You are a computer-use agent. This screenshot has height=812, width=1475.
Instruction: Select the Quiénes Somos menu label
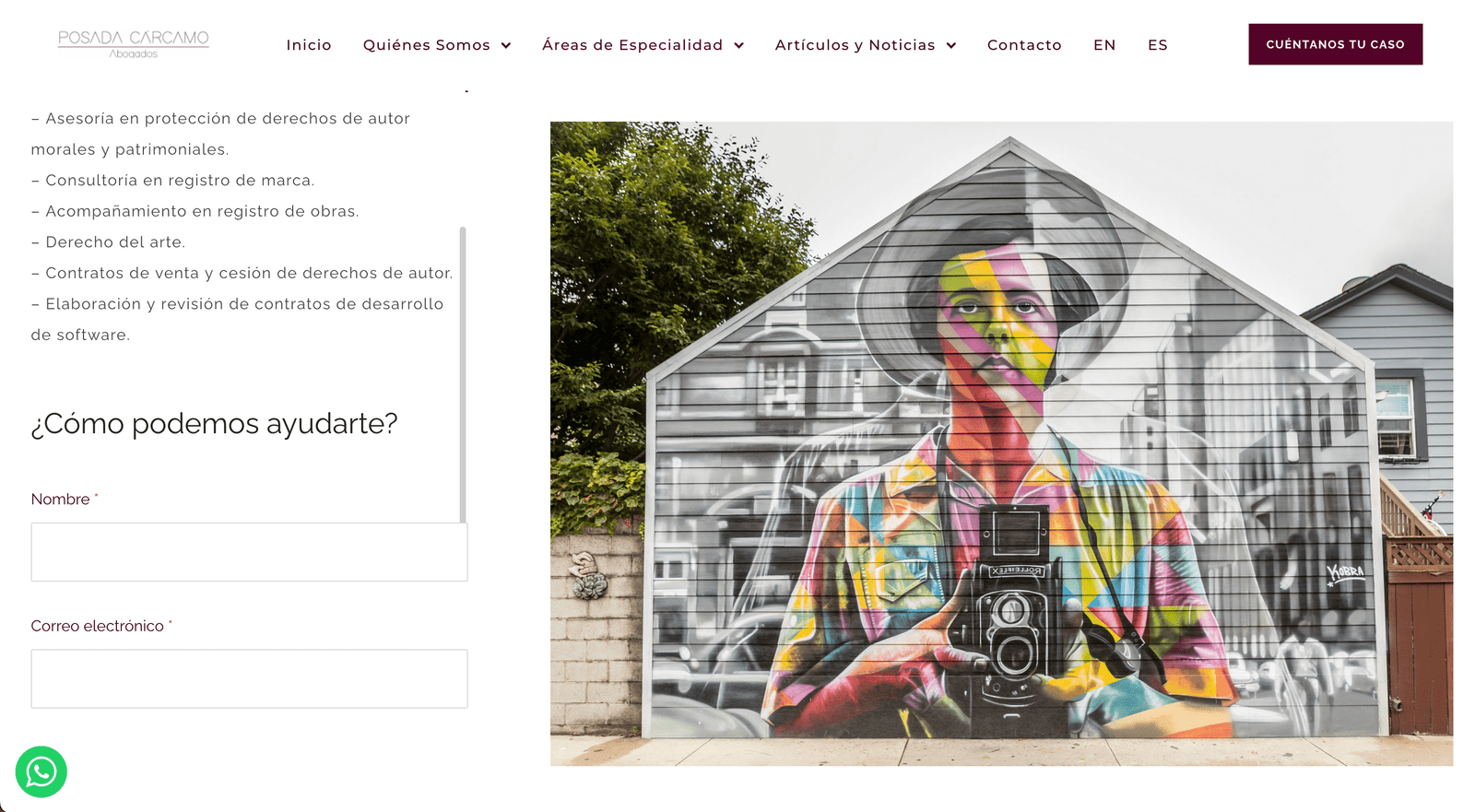pyautogui.click(x=427, y=44)
